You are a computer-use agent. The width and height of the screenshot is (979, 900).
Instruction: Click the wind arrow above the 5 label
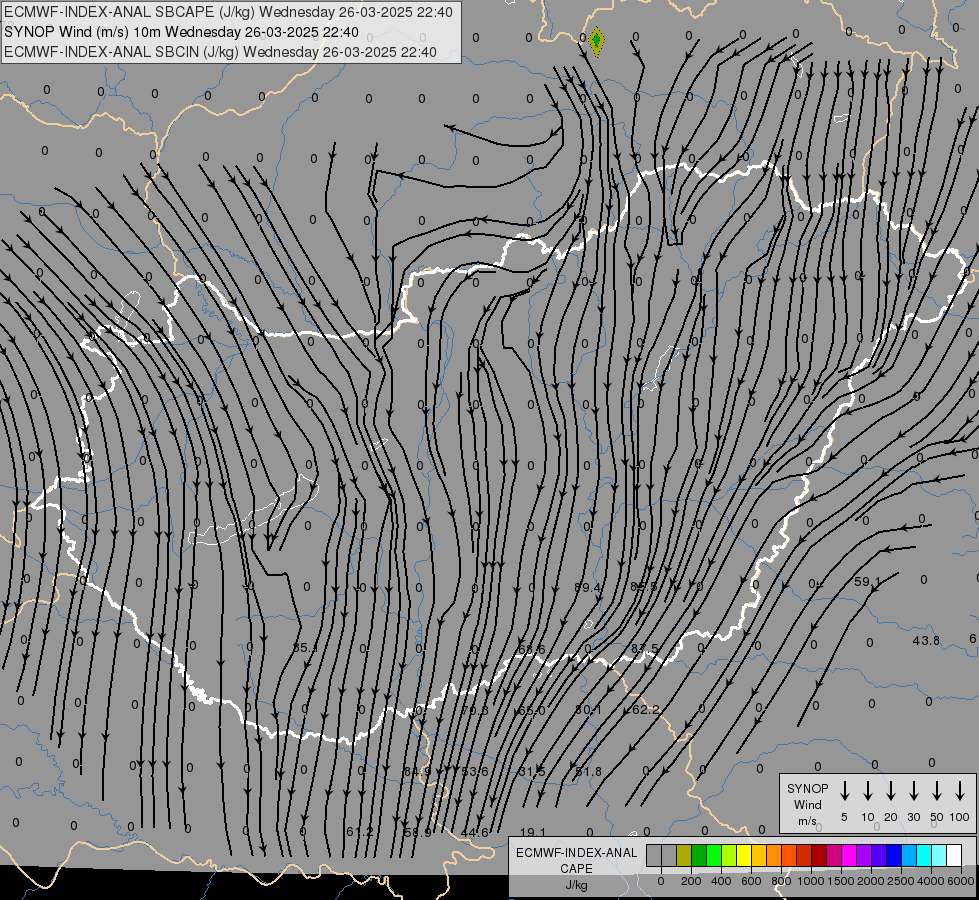coord(844,791)
